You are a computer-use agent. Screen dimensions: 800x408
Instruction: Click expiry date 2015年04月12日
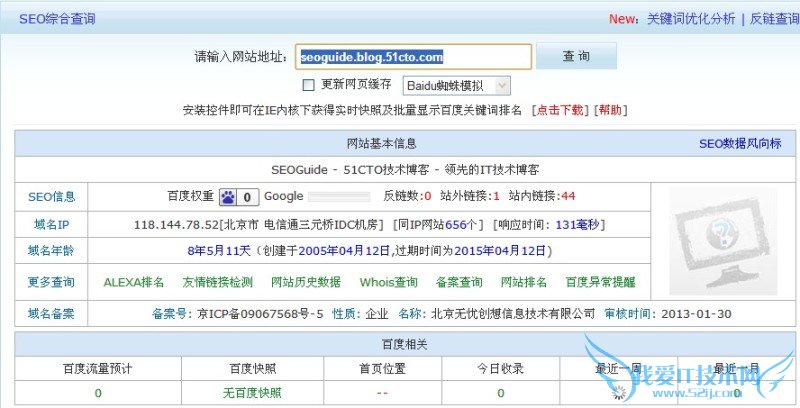click(x=500, y=250)
